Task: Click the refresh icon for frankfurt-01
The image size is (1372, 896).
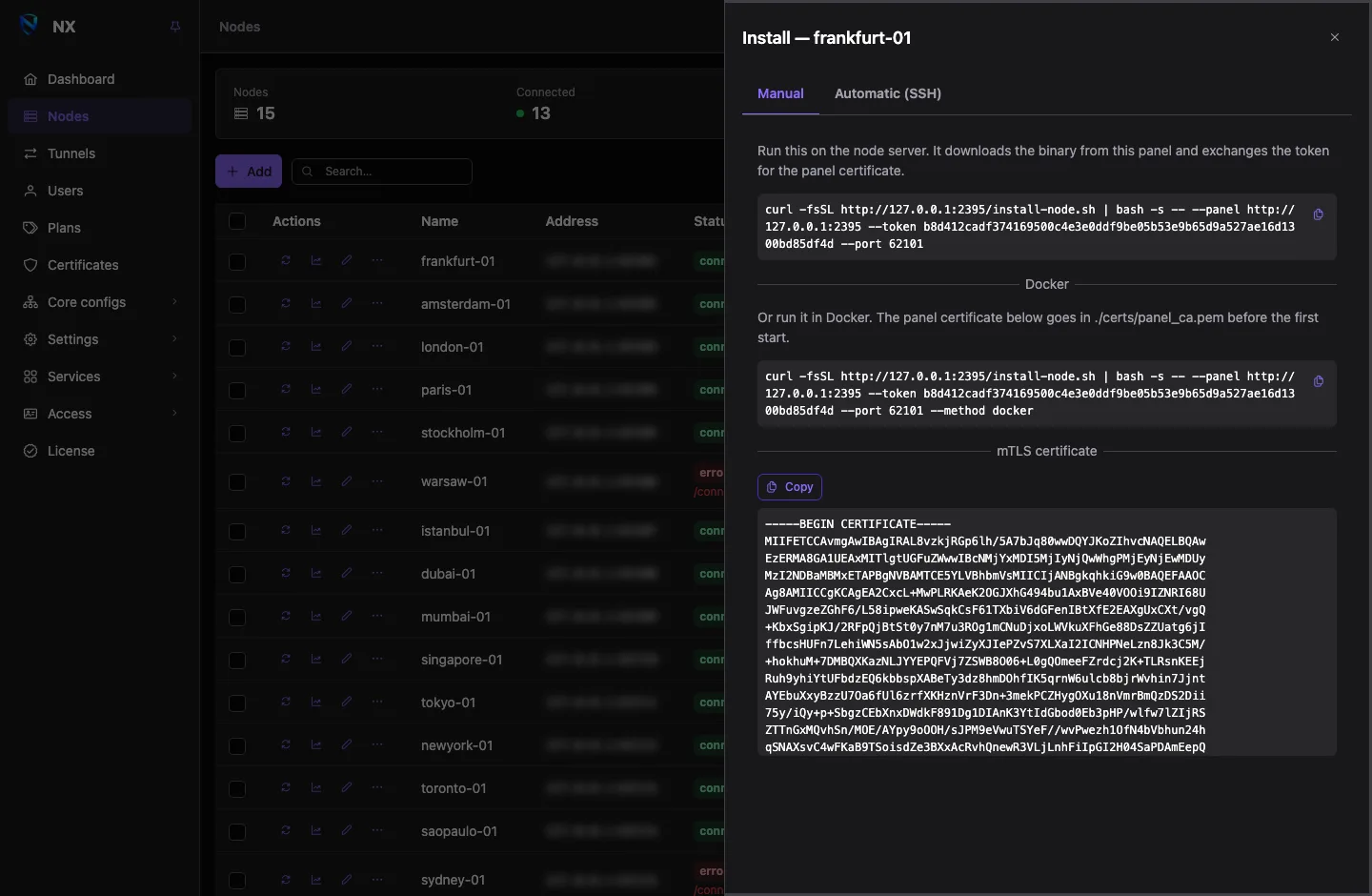Action: (x=286, y=260)
